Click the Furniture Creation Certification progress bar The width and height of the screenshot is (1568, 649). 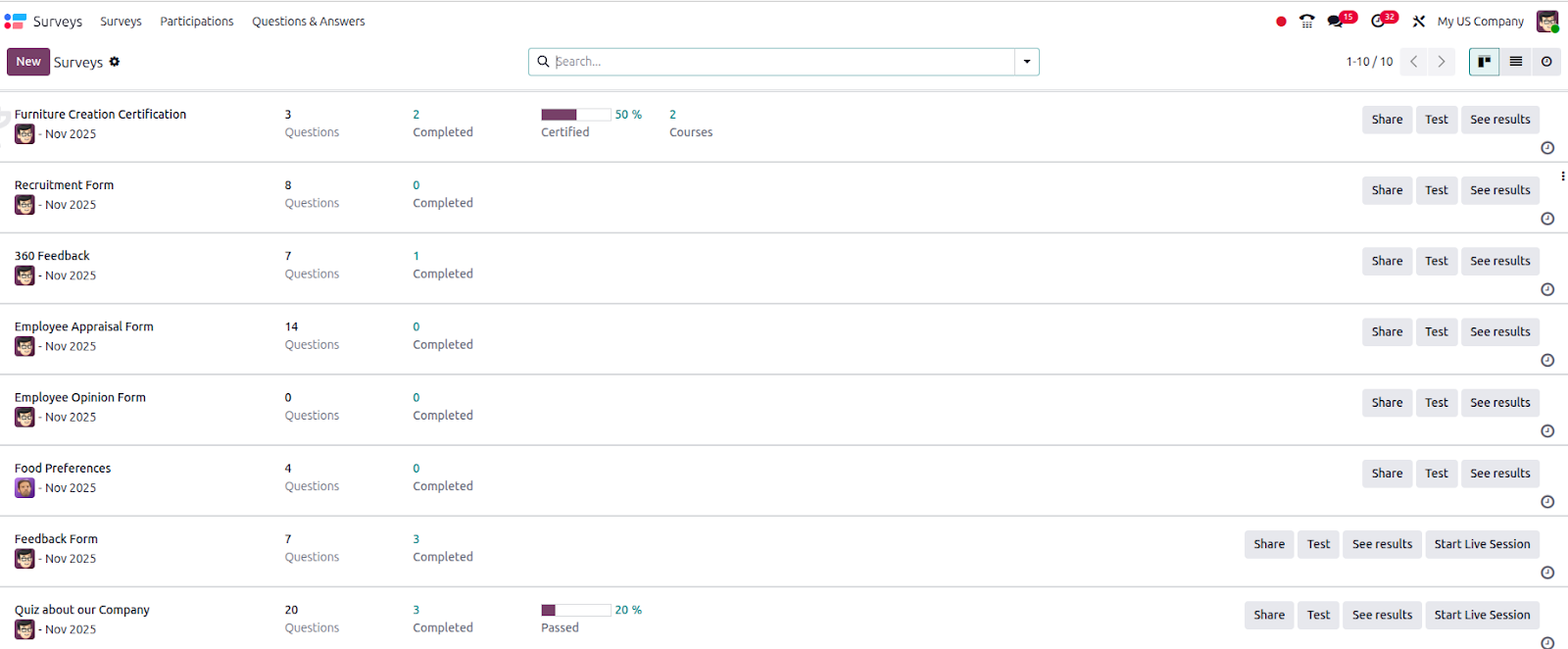click(x=575, y=115)
